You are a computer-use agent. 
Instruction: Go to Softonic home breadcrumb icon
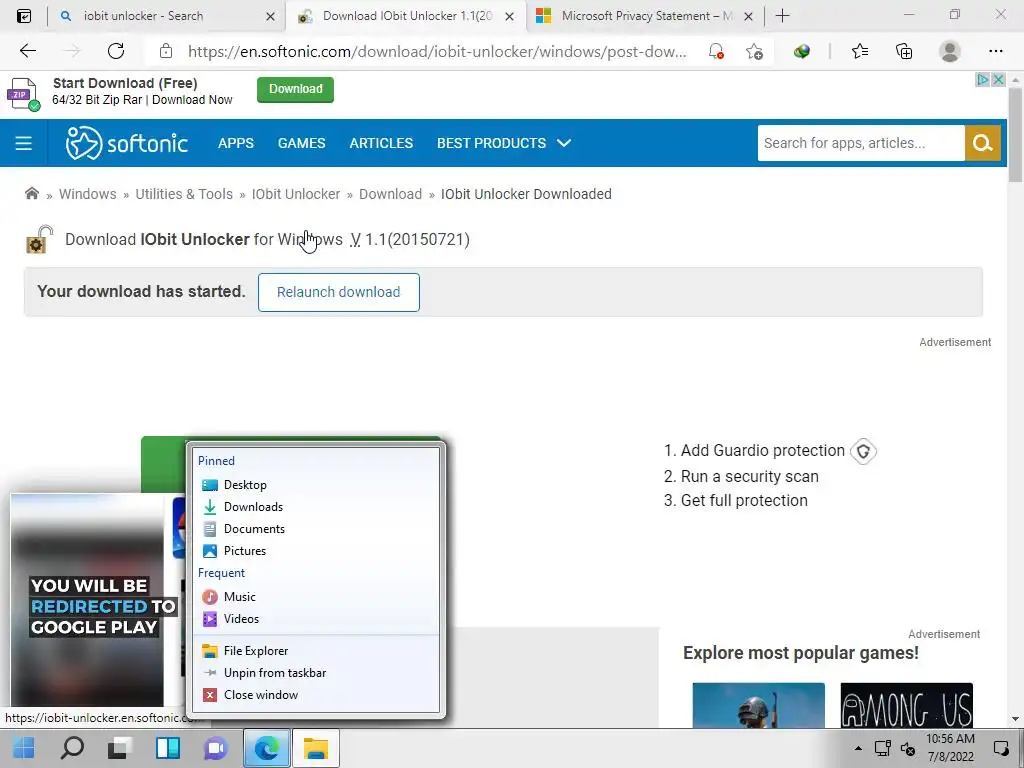[31, 193]
